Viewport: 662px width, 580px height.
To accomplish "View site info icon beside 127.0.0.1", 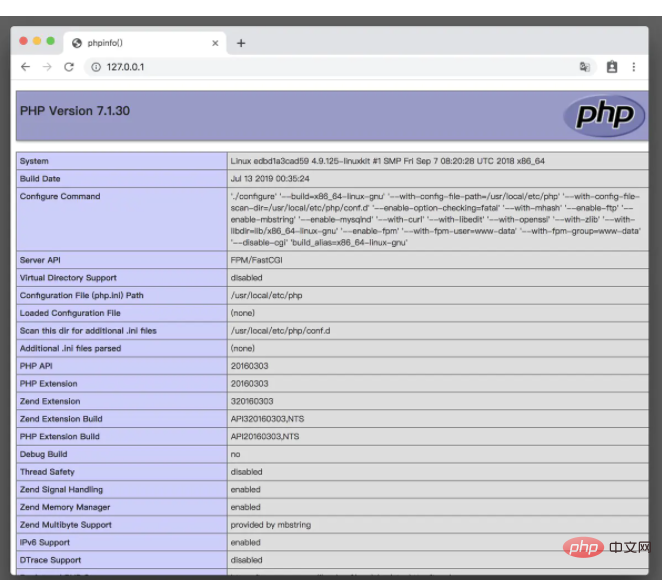I will coord(96,67).
